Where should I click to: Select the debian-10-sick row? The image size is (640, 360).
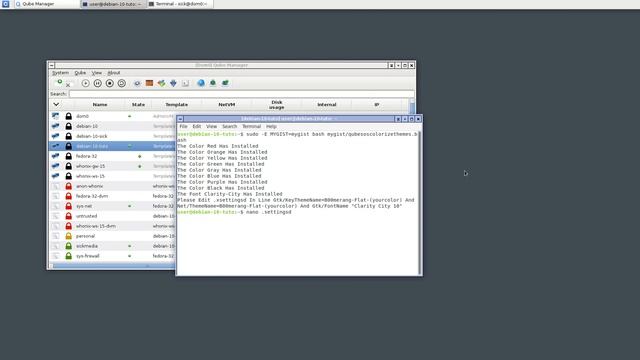click(113, 136)
